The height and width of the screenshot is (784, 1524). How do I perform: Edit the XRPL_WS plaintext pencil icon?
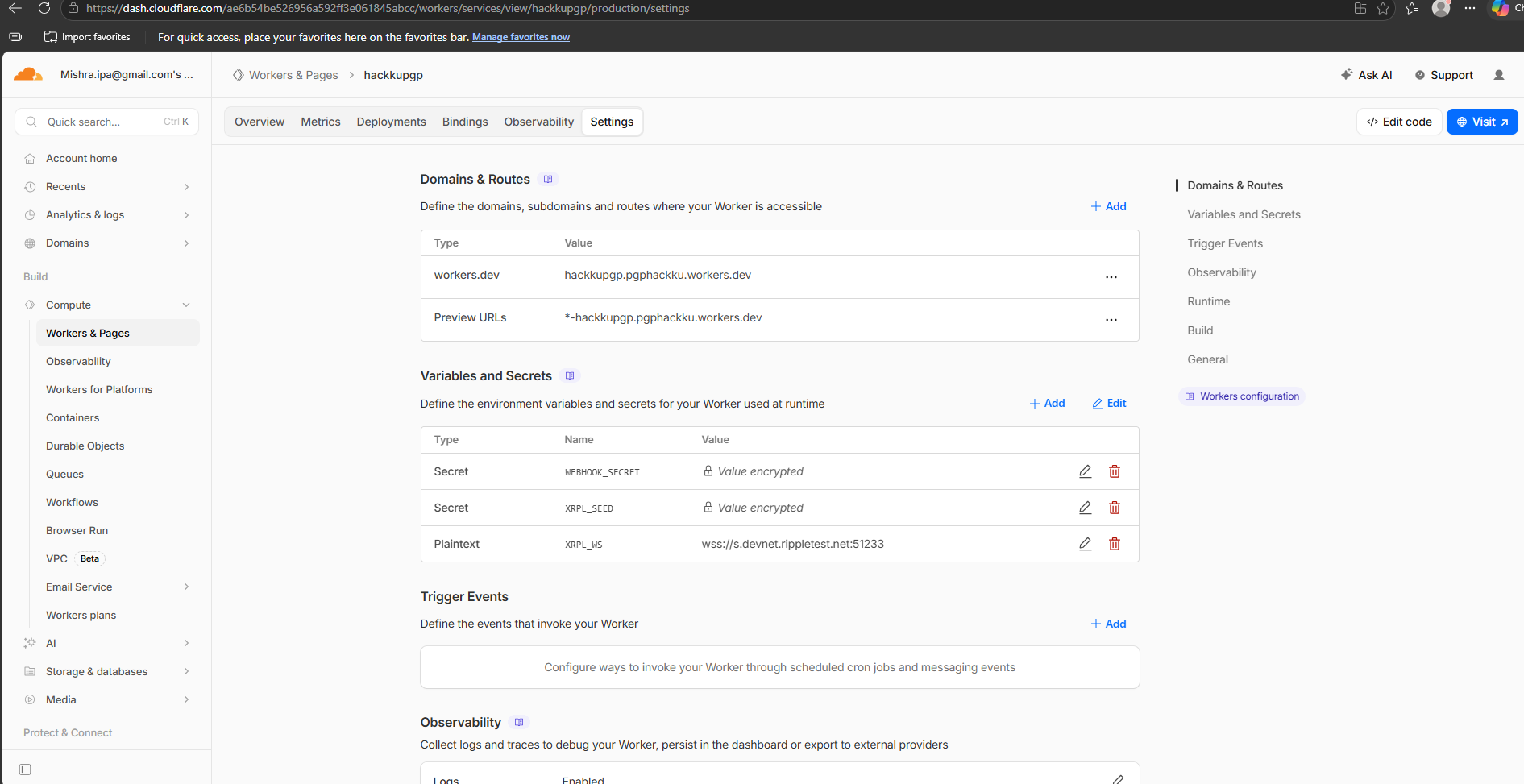click(x=1086, y=544)
